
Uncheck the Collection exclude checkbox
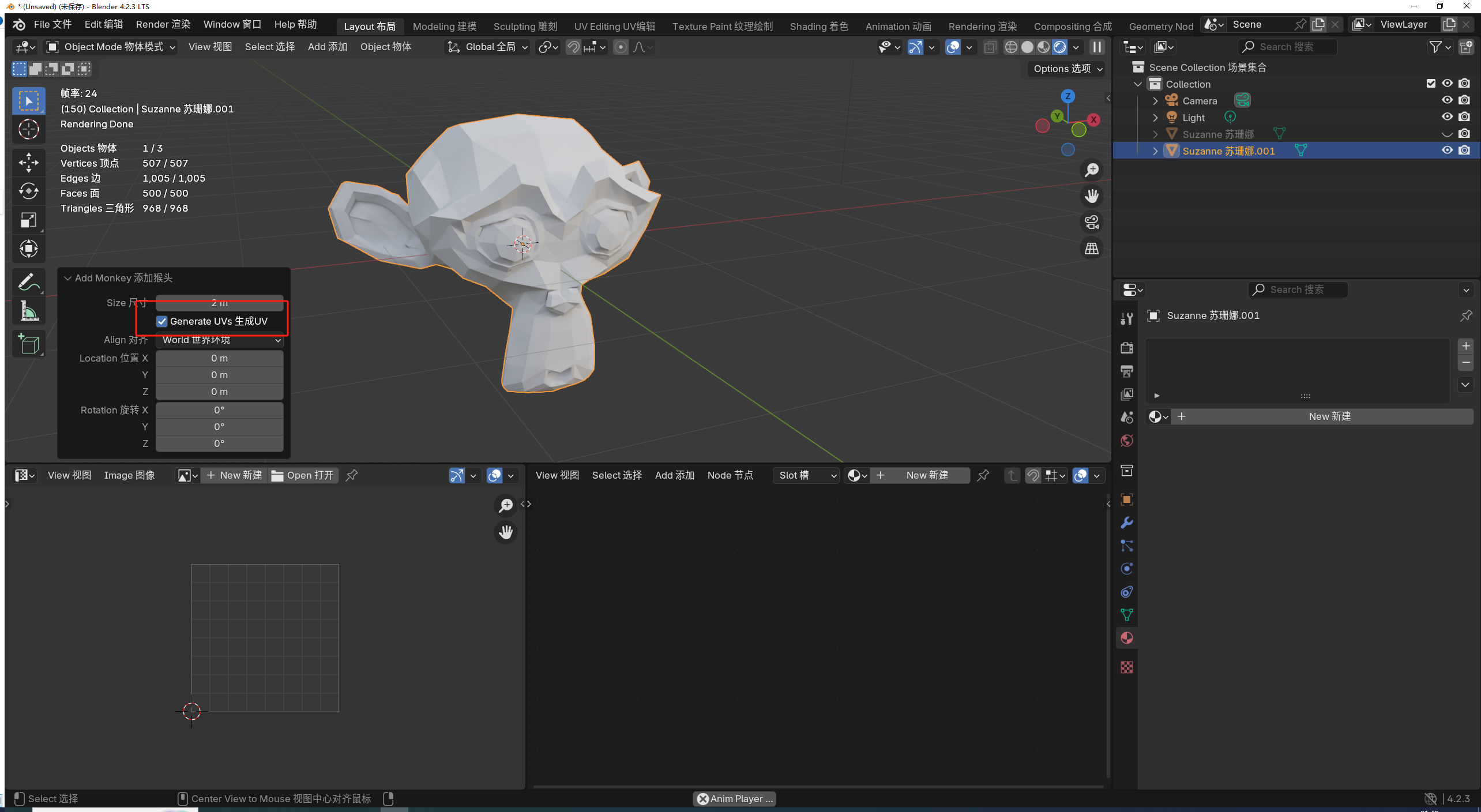coord(1431,84)
